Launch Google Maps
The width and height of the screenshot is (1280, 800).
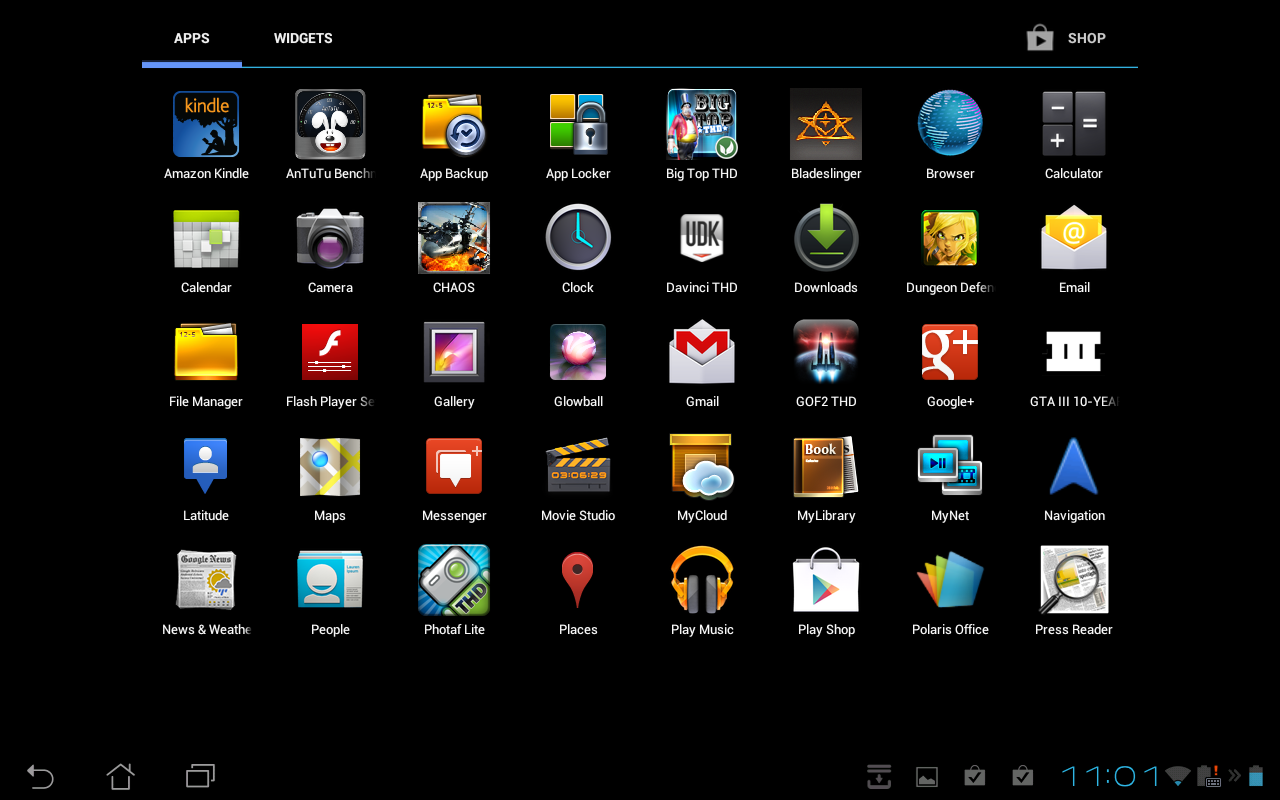[330, 466]
